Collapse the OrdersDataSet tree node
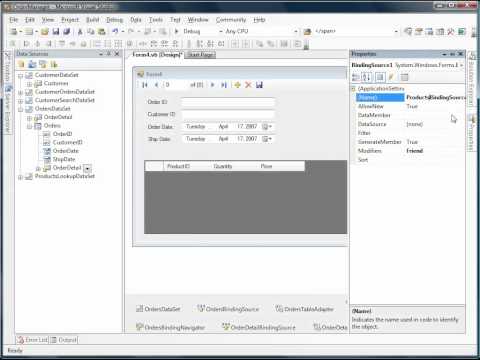The width and height of the screenshot is (480, 360). (x=21, y=109)
